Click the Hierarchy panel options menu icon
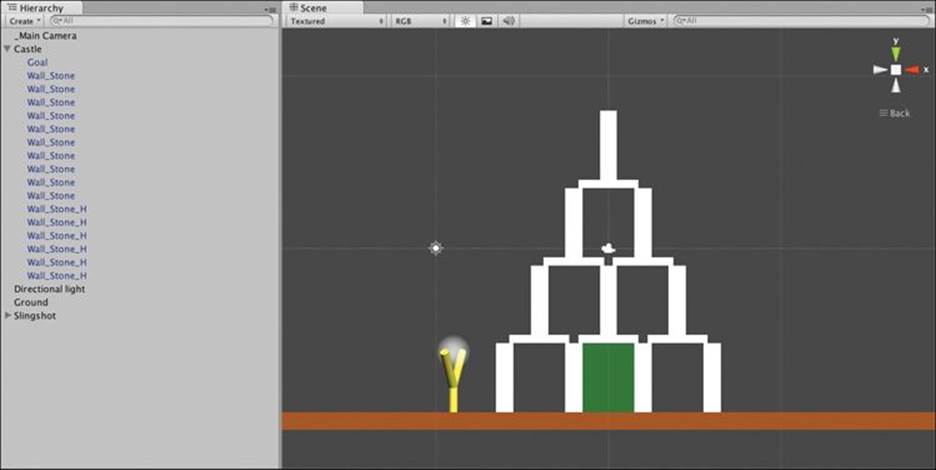This screenshot has height=470, width=936. pyautogui.click(x=270, y=10)
